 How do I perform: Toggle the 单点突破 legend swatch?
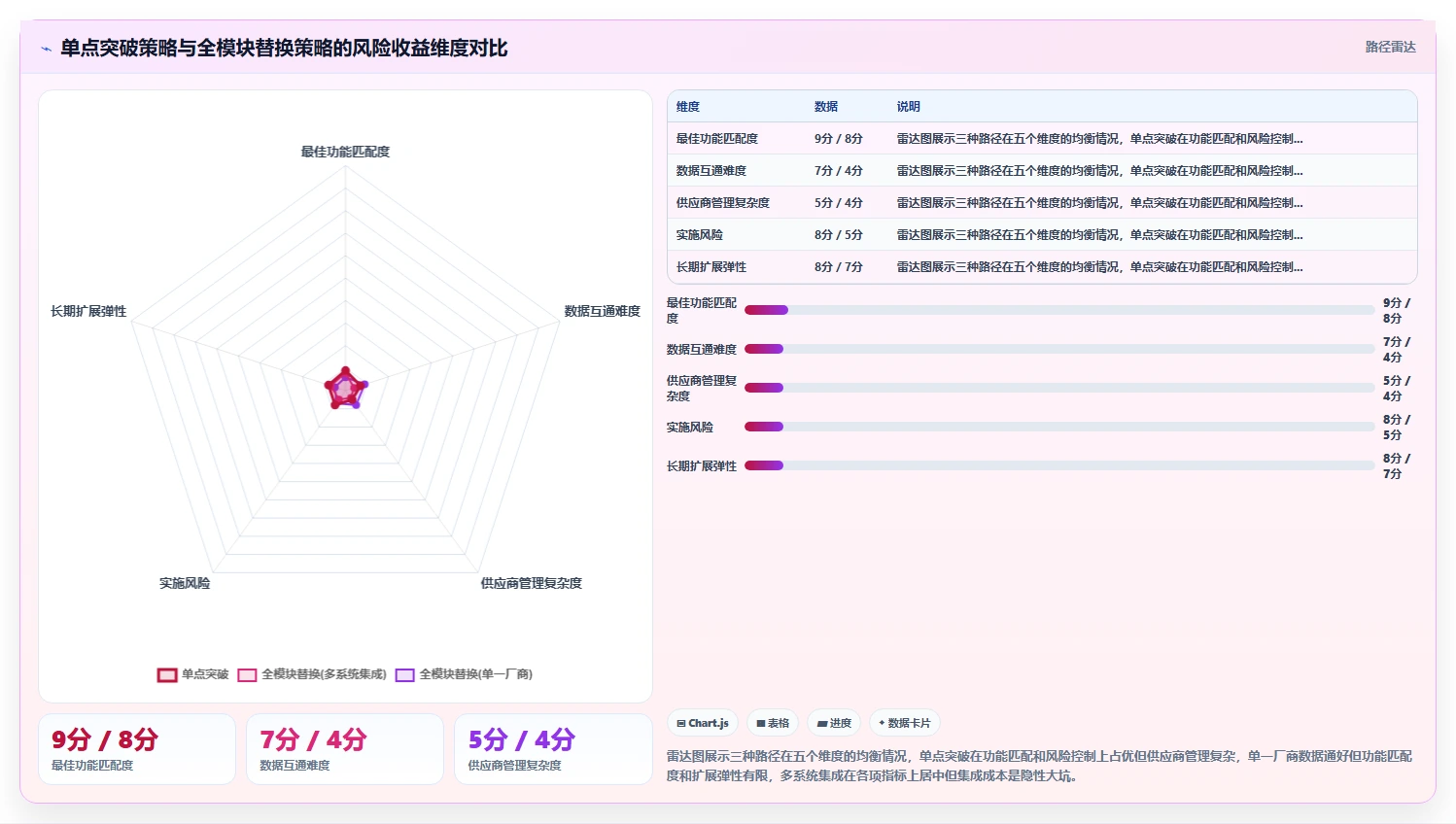click(x=167, y=674)
